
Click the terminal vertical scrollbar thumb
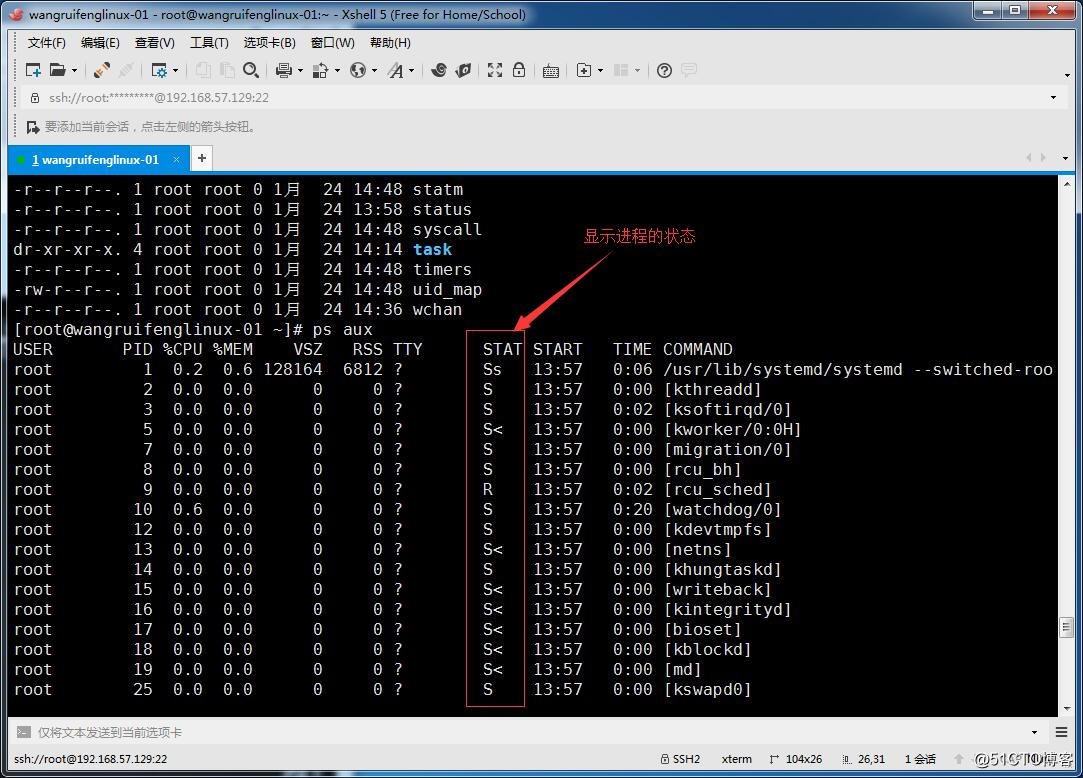[1066, 627]
